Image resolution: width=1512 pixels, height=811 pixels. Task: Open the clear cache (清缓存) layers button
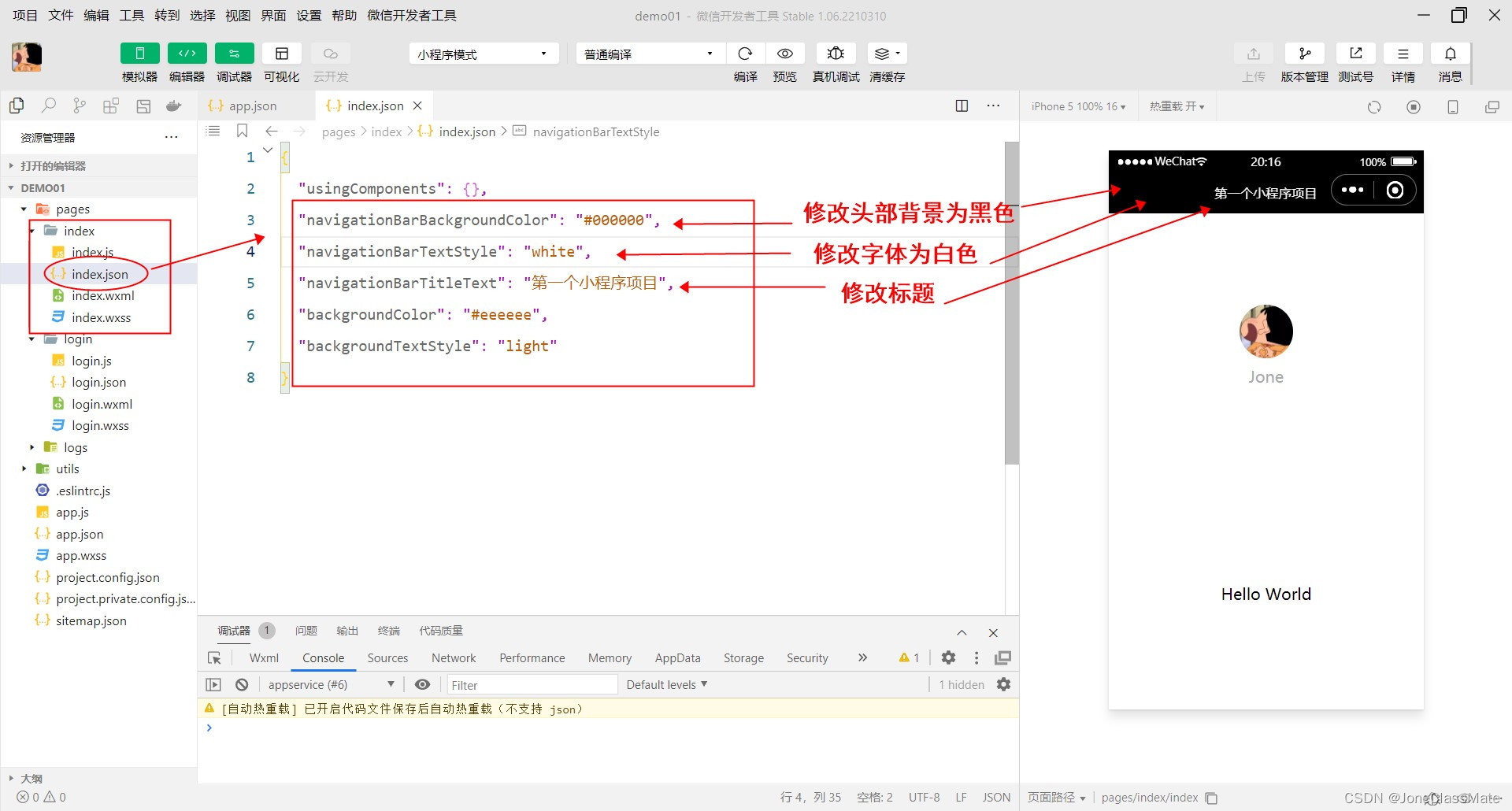point(887,54)
